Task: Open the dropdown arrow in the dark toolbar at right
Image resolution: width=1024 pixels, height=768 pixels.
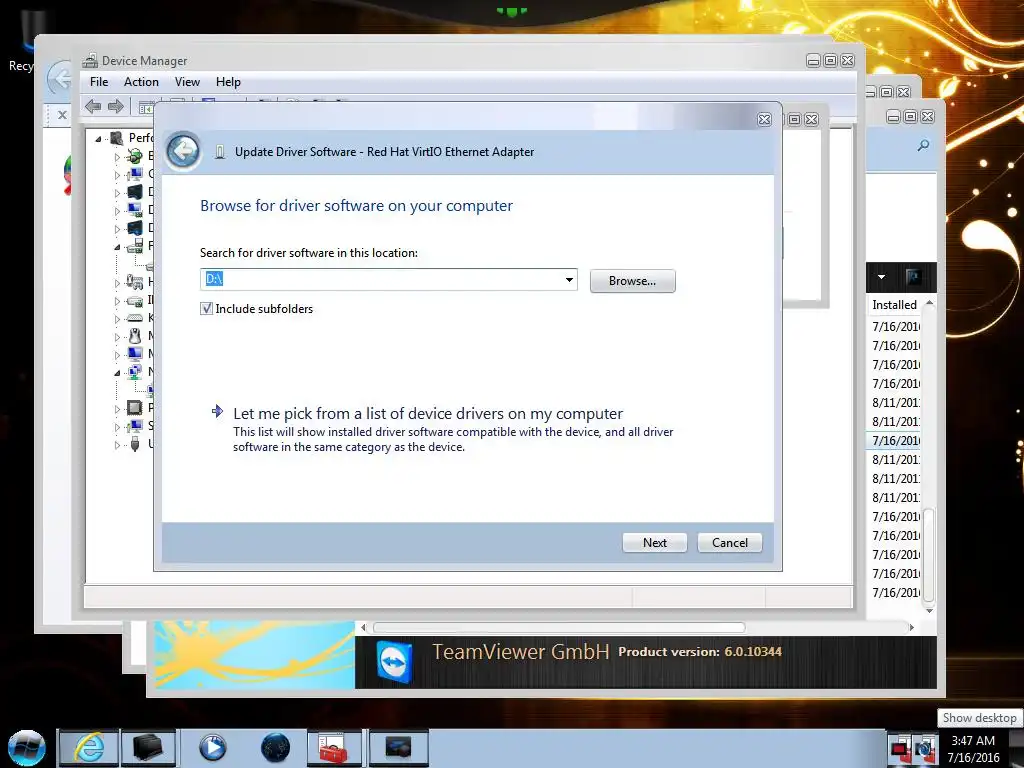Action: pyautogui.click(x=882, y=277)
